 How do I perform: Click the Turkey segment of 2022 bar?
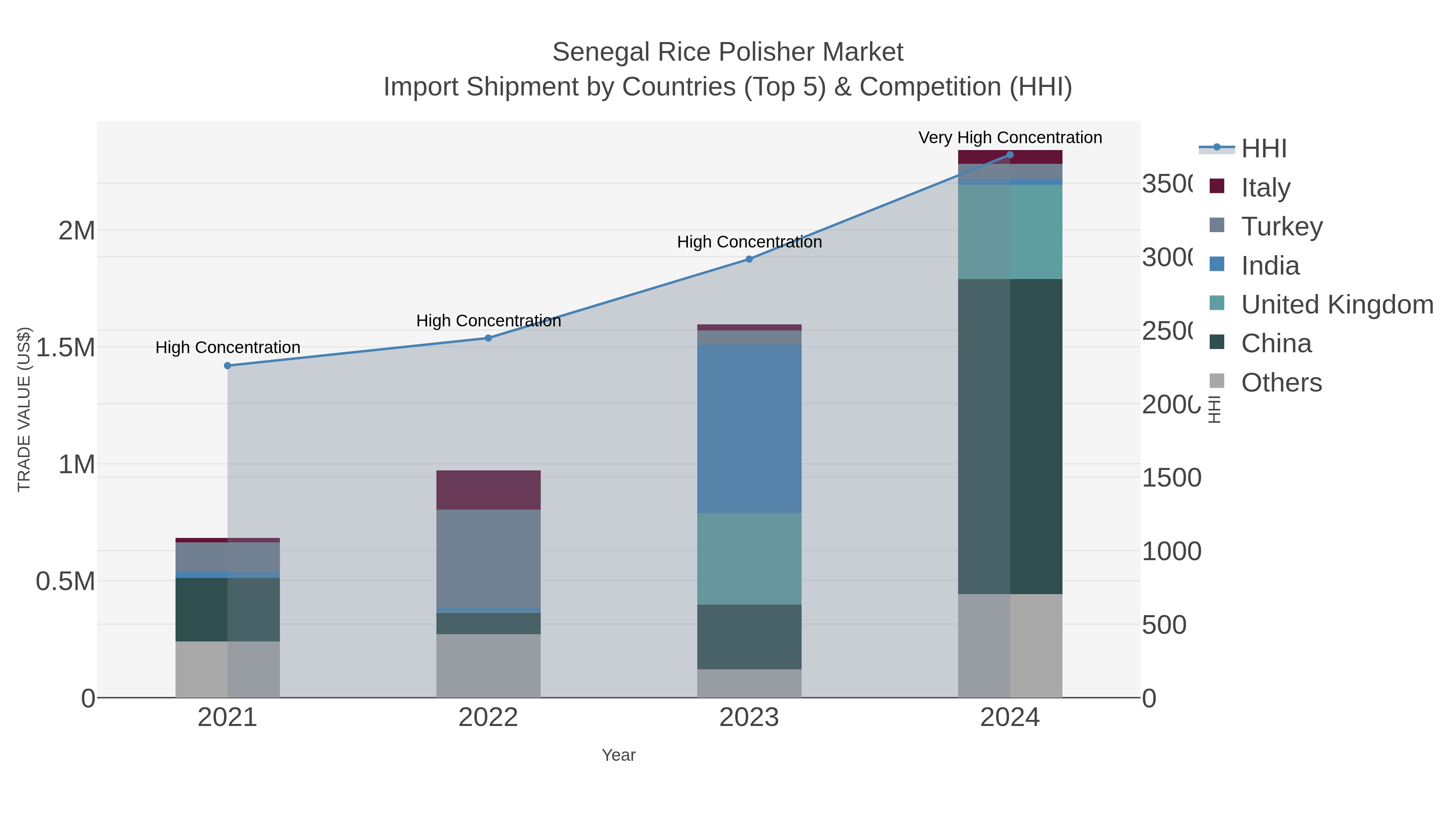tap(488, 559)
